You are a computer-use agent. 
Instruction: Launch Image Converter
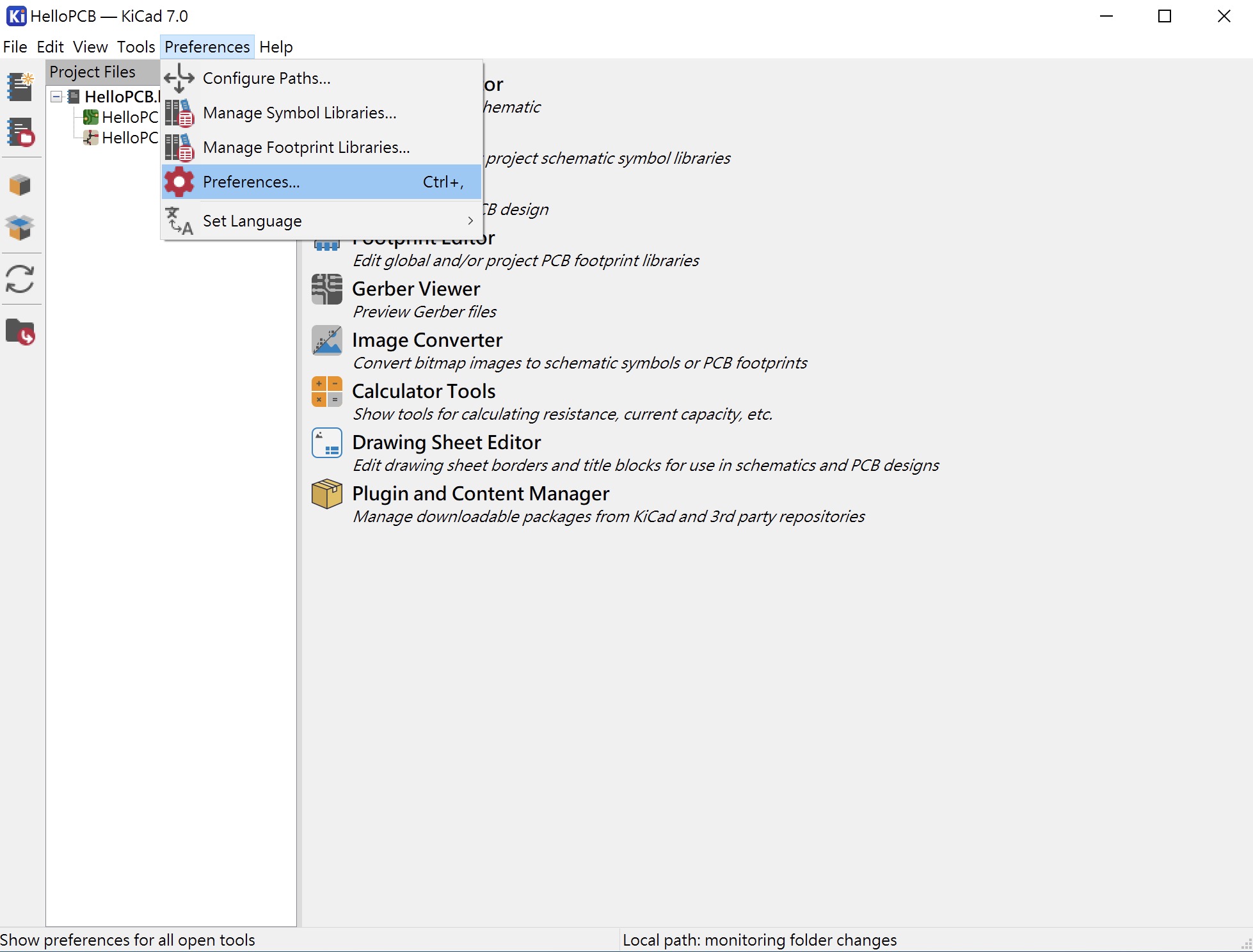pos(427,340)
